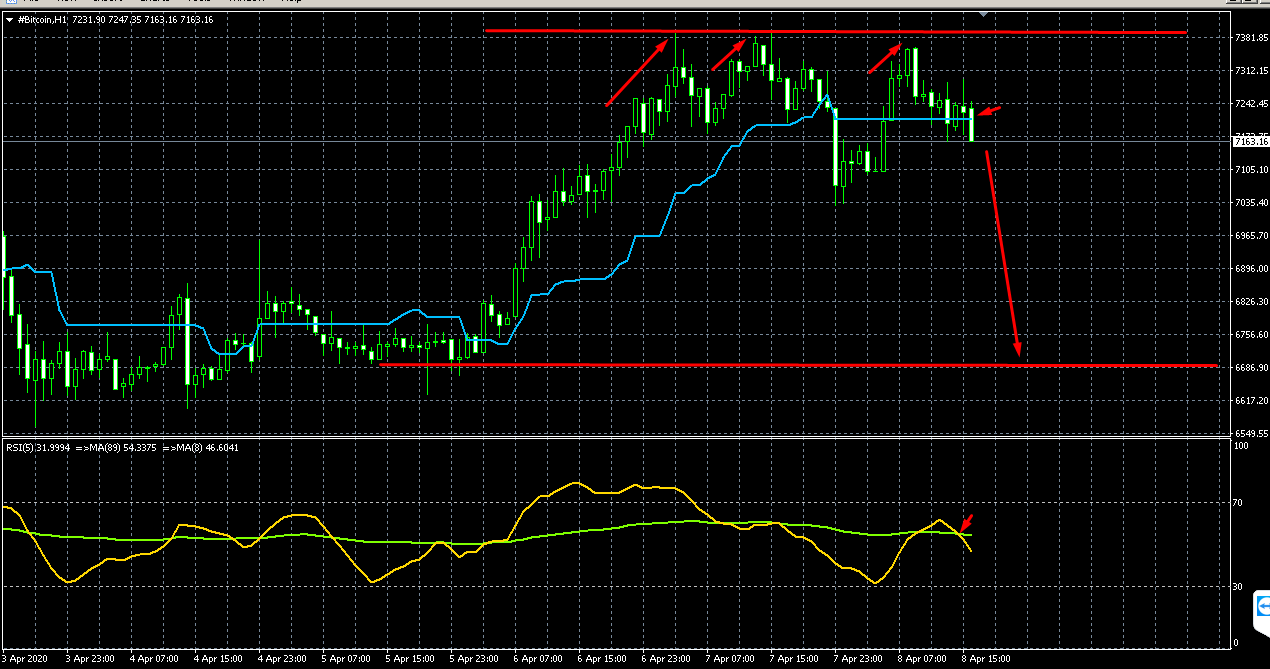Screen dimensions: 1270x669
Task: Click the 3 Apr 23:00 time label
Action: (88, 660)
